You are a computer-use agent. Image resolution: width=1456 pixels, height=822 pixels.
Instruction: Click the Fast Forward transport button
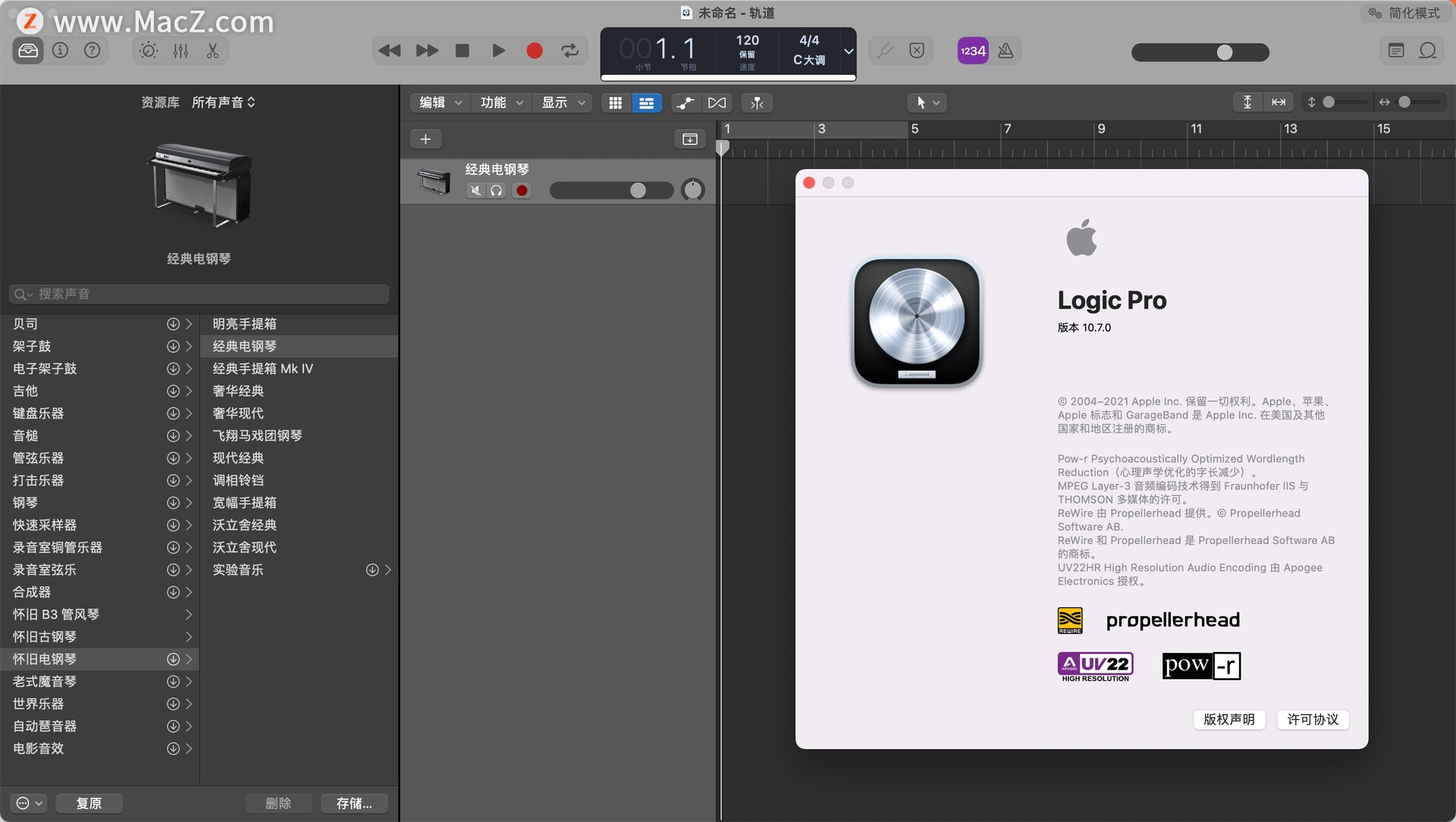click(x=427, y=51)
